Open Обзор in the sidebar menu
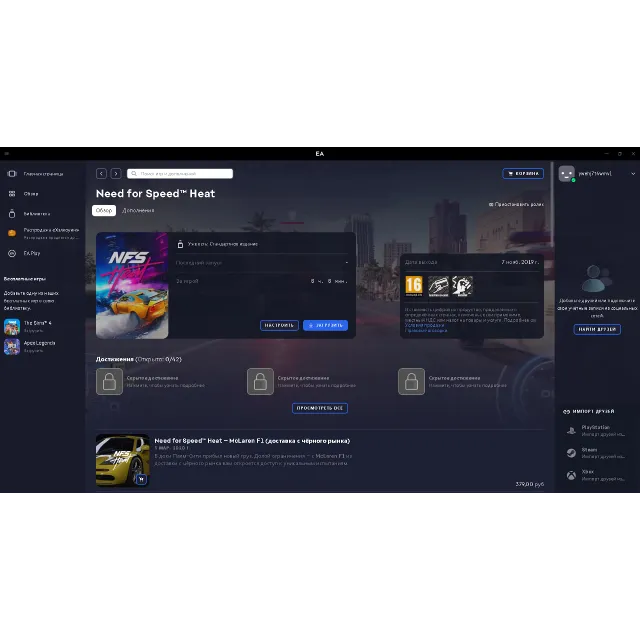 point(31,194)
